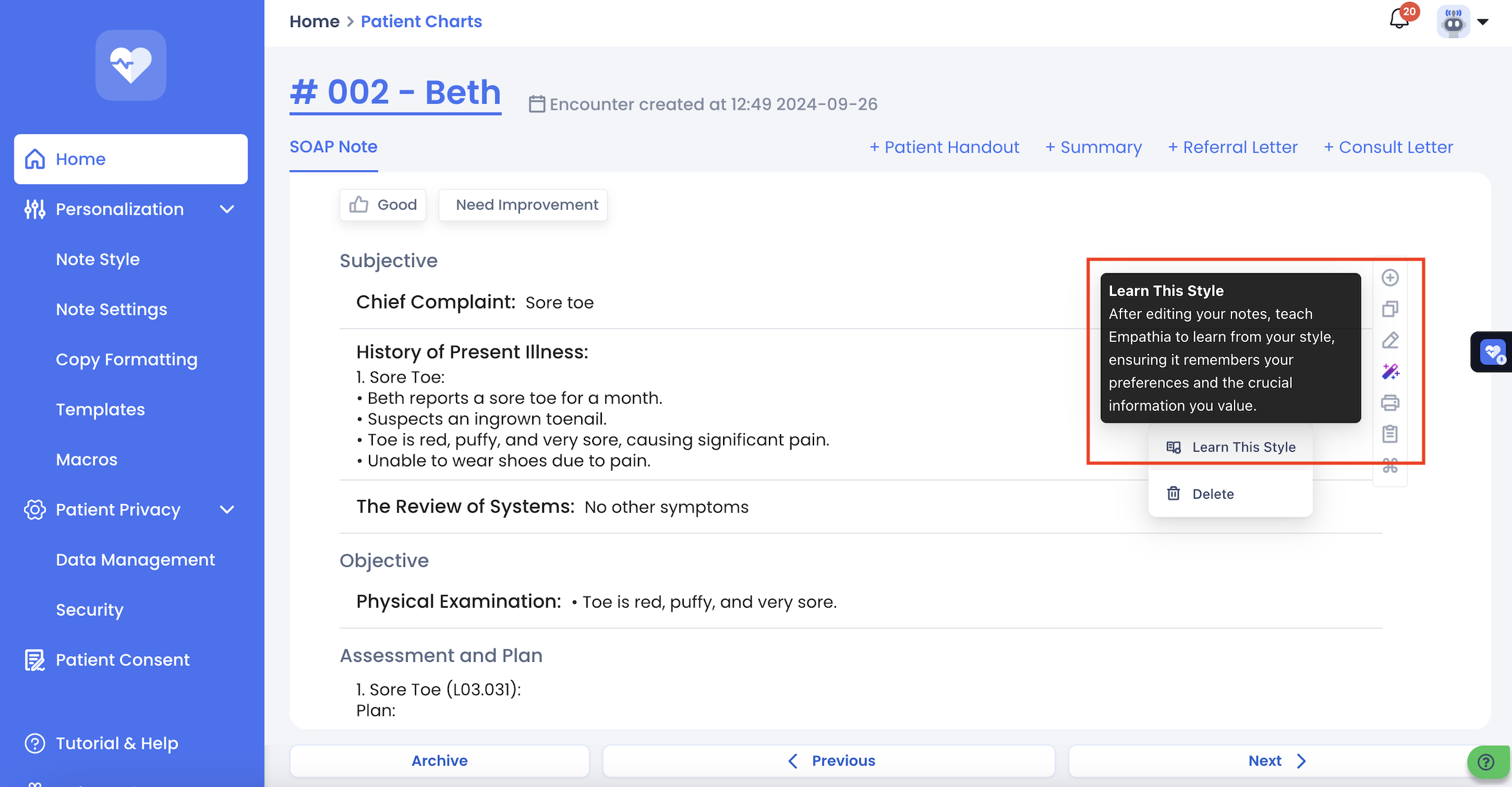Image resolution: width=1512 pixels, height=787 pixels.
Task: Click the print note icon
Action: tap(1390, 403)
